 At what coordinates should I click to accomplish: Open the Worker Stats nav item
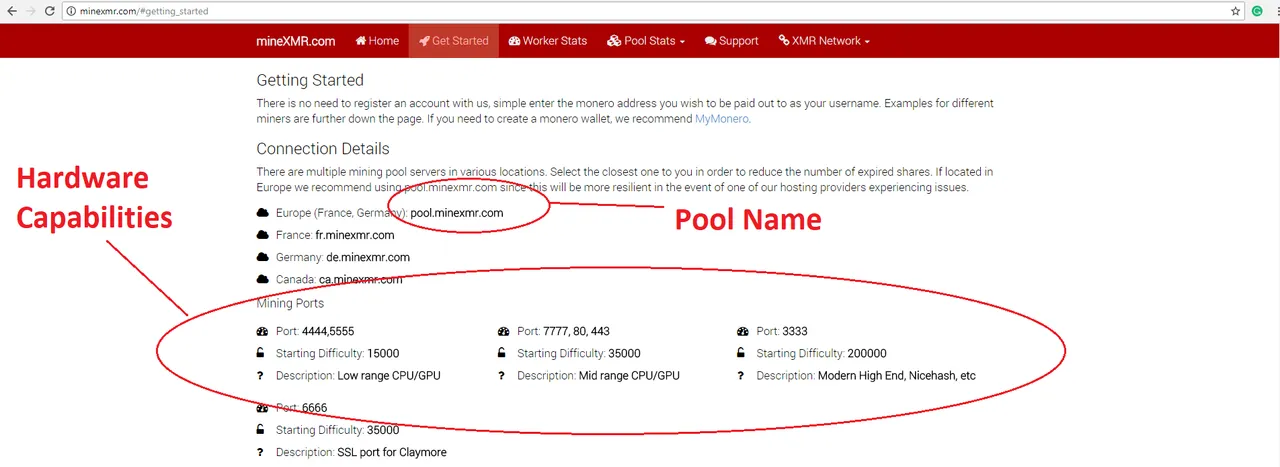[548, 41]
